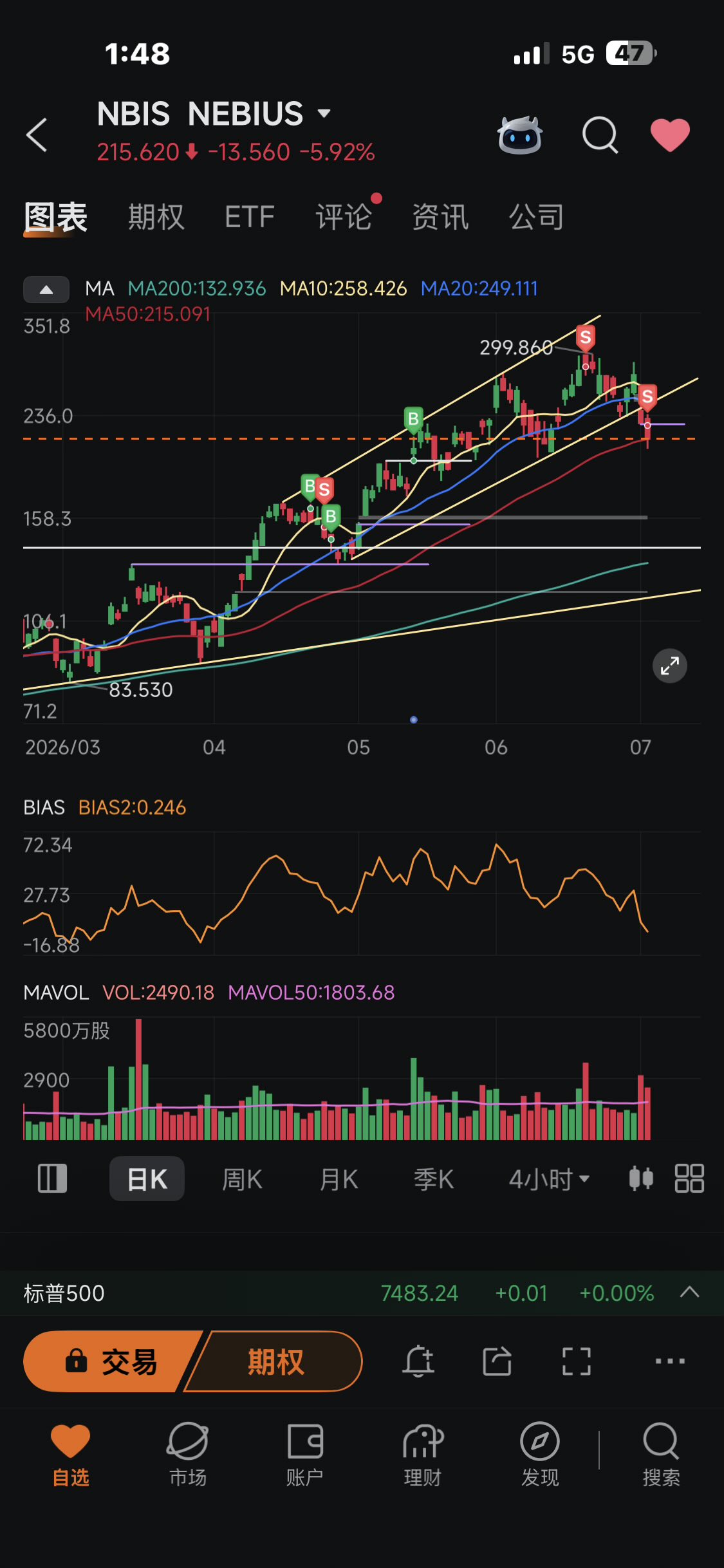Toggle the side panel column icon
The image size is (724, 1568).
coord(52,1179)
